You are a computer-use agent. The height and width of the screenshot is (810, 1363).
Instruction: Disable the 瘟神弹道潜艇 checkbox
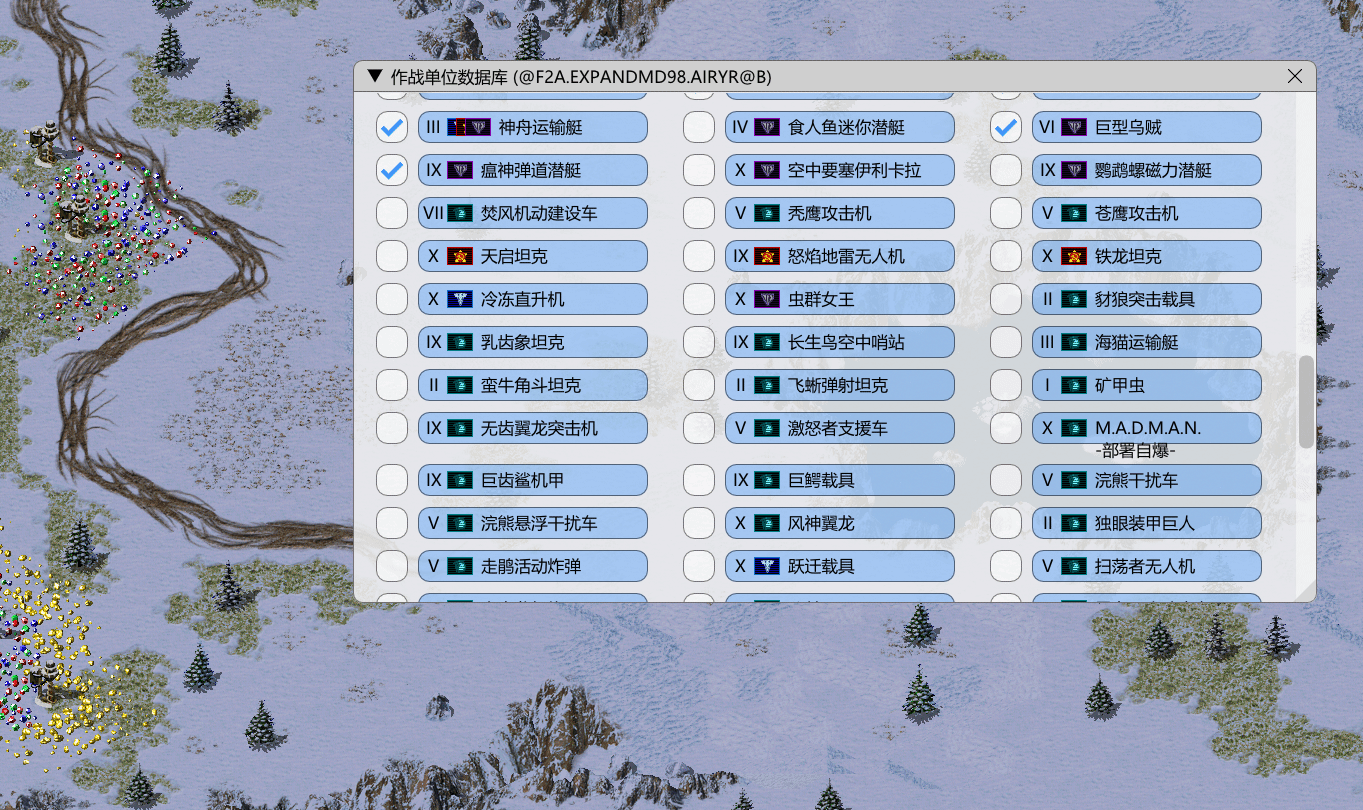pyautogui.click(x=391, y=170)
